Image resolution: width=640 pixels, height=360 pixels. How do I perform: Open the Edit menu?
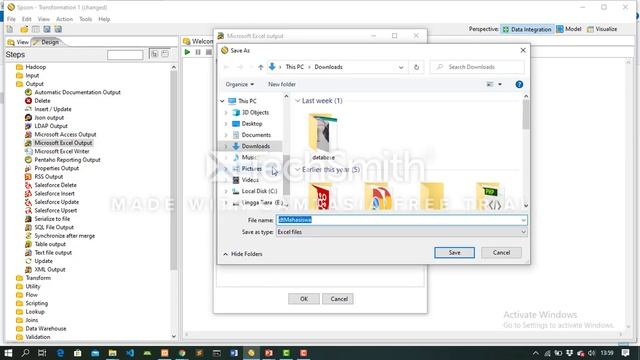27,19
